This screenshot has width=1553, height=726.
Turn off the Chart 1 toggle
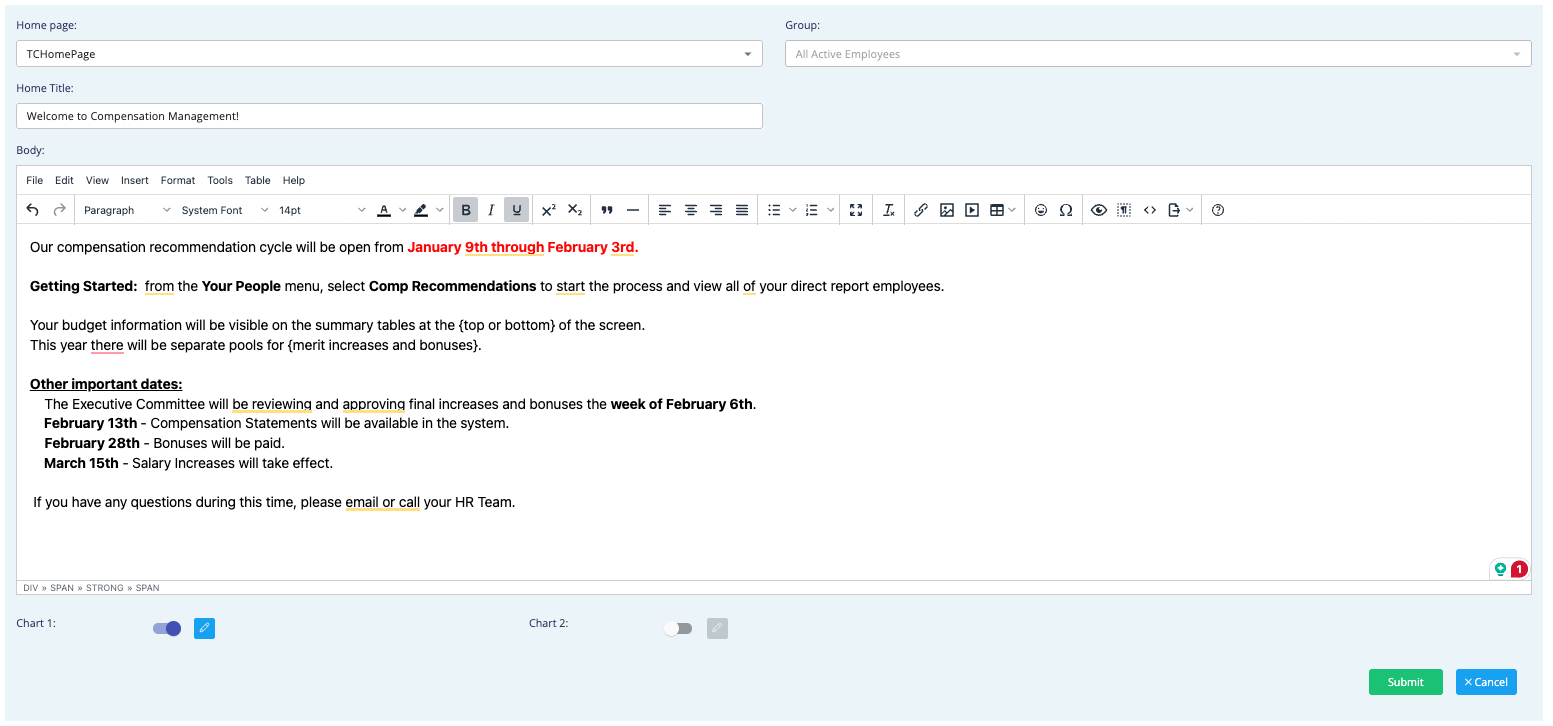coord(167,629)
